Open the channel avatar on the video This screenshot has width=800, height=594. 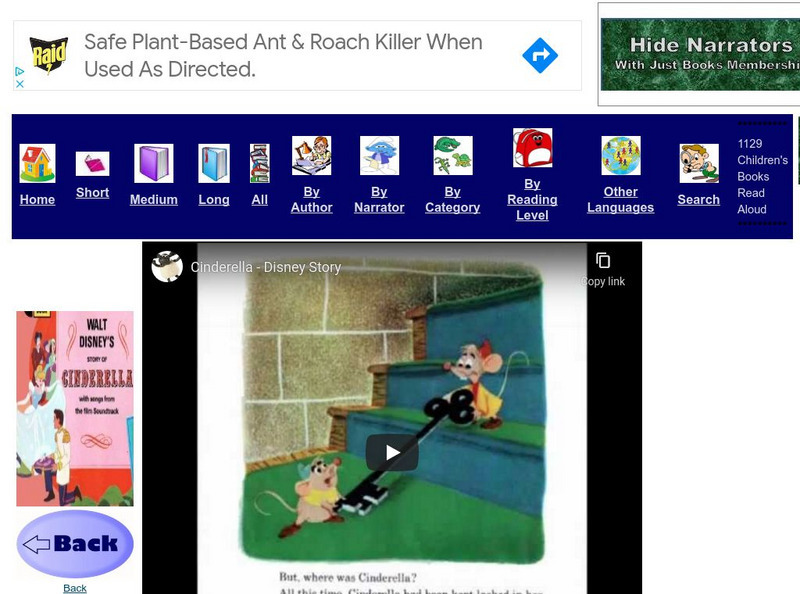click(x=167, y=267)
